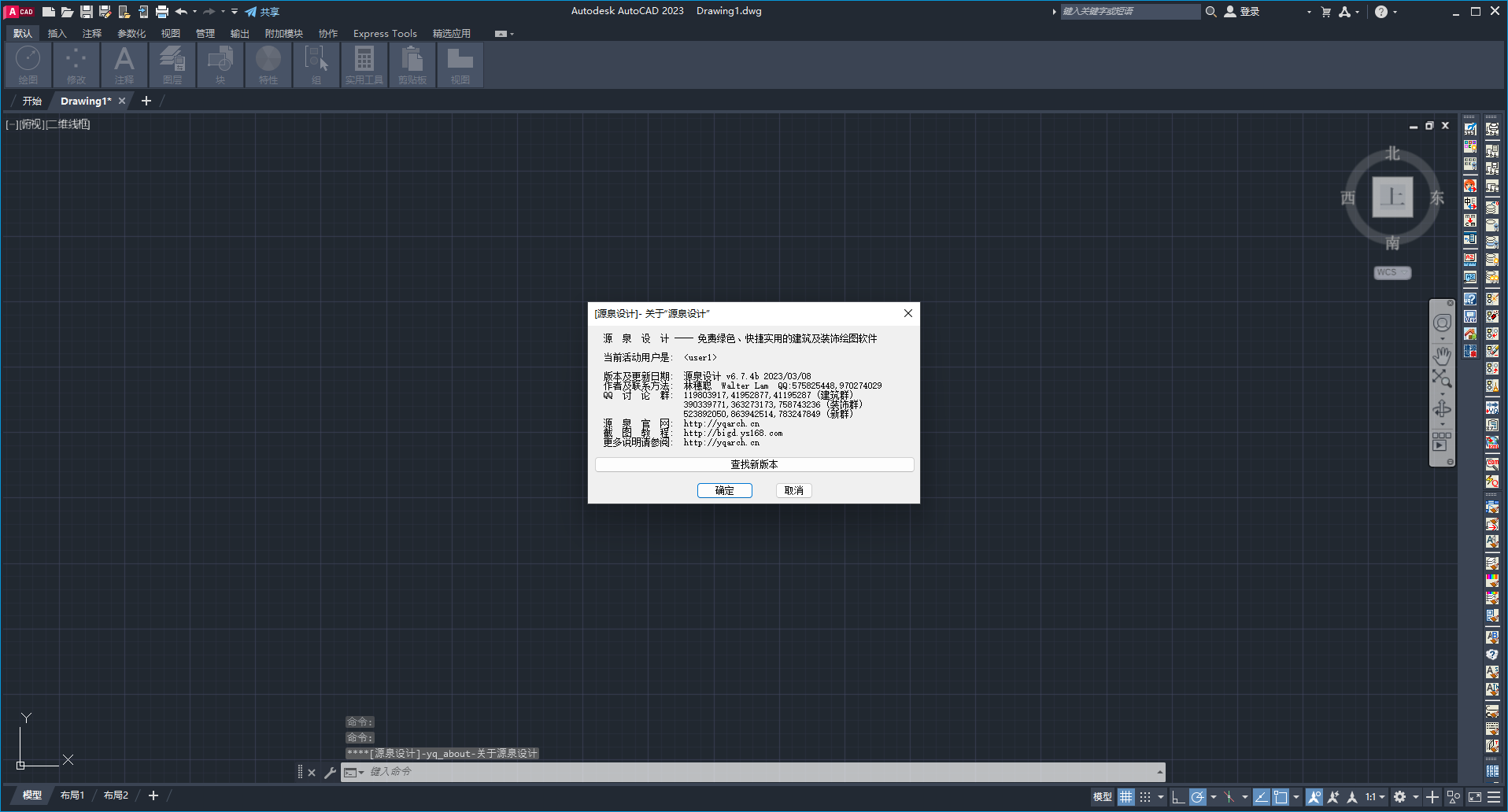
Task: Open the 实用工具 (Utilities) ribbon panel
Action: pyautogui.click(x=364, y=65)
